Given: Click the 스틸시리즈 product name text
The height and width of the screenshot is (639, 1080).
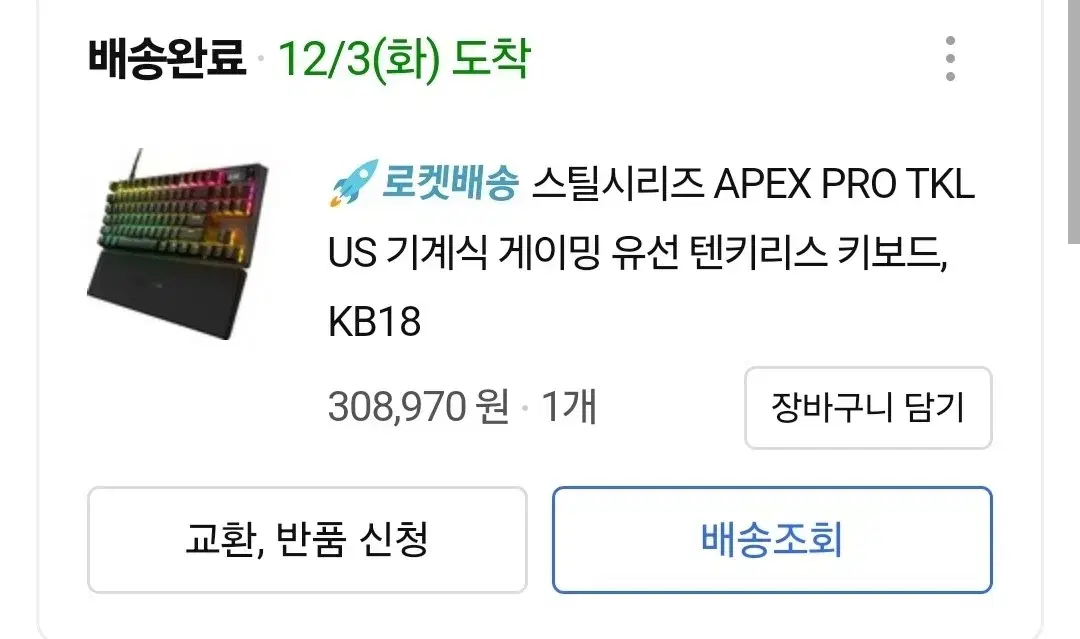Looking at the screenshot, I should point(618,184).
